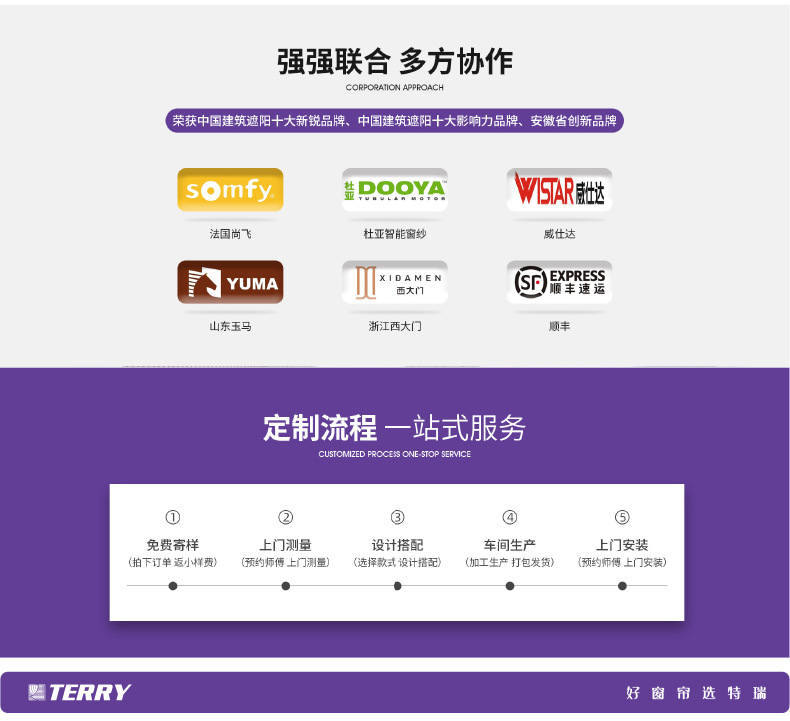This screenshot has width=790, height=721.
Task: Click the 顺丰 caption text
Action: point(559,326)
